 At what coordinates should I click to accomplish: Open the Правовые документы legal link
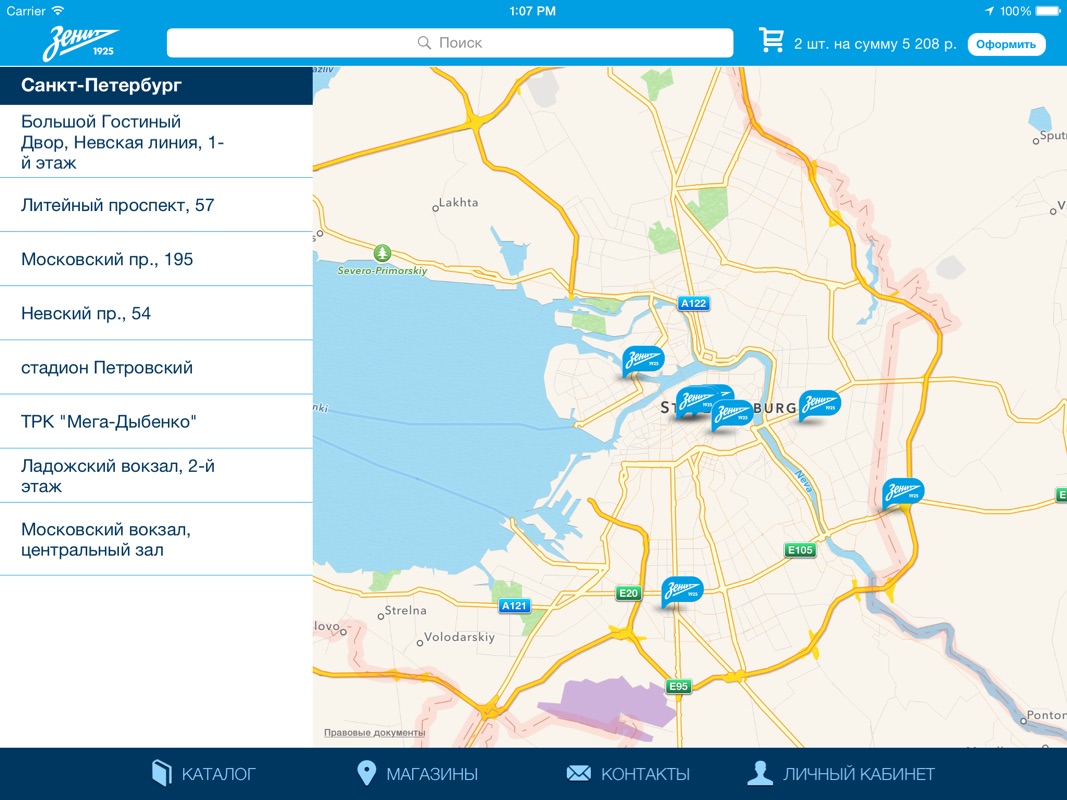coord(374,733)
